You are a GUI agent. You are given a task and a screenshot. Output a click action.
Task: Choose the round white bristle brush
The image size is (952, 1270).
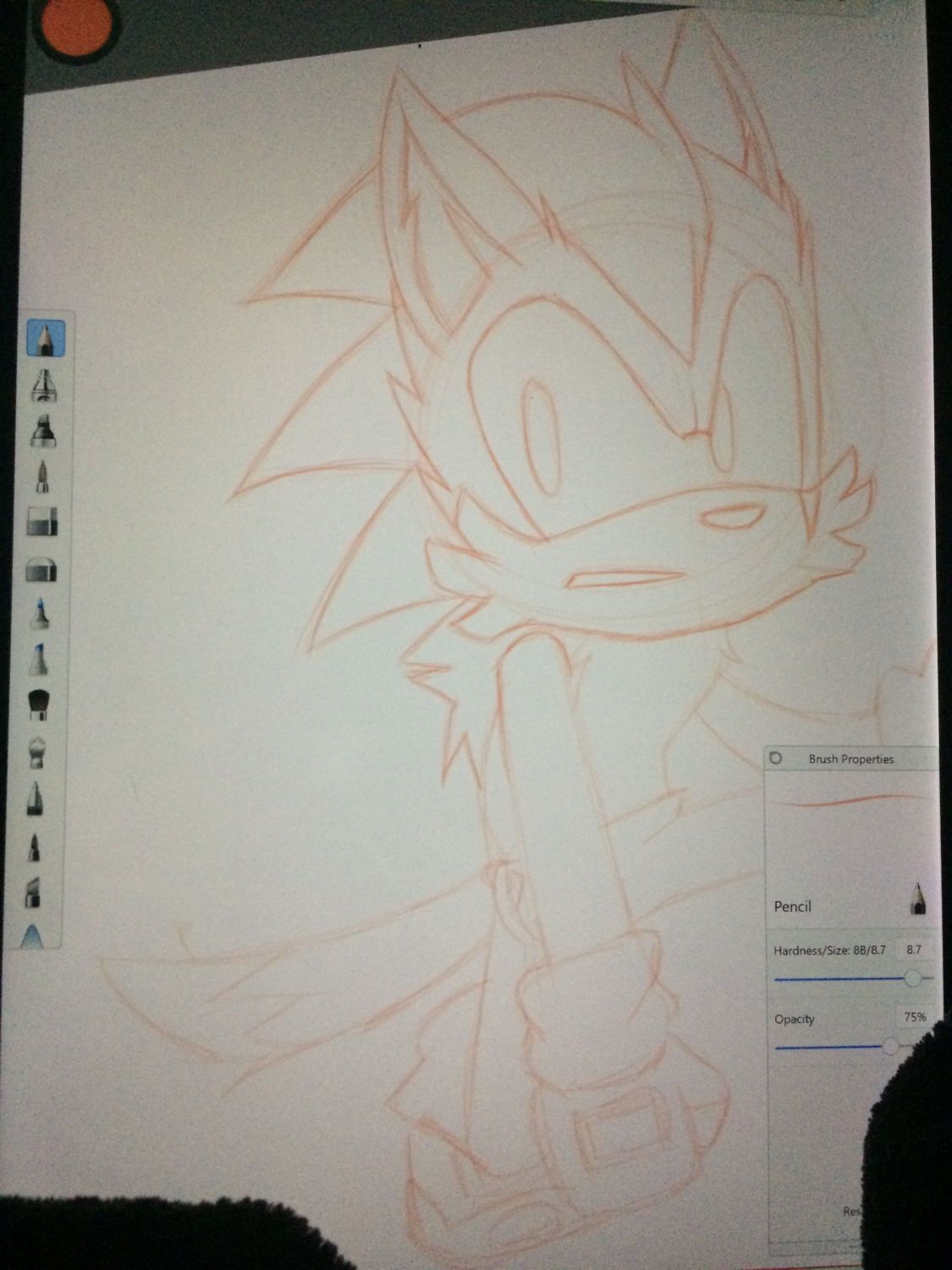coord(36,751)
